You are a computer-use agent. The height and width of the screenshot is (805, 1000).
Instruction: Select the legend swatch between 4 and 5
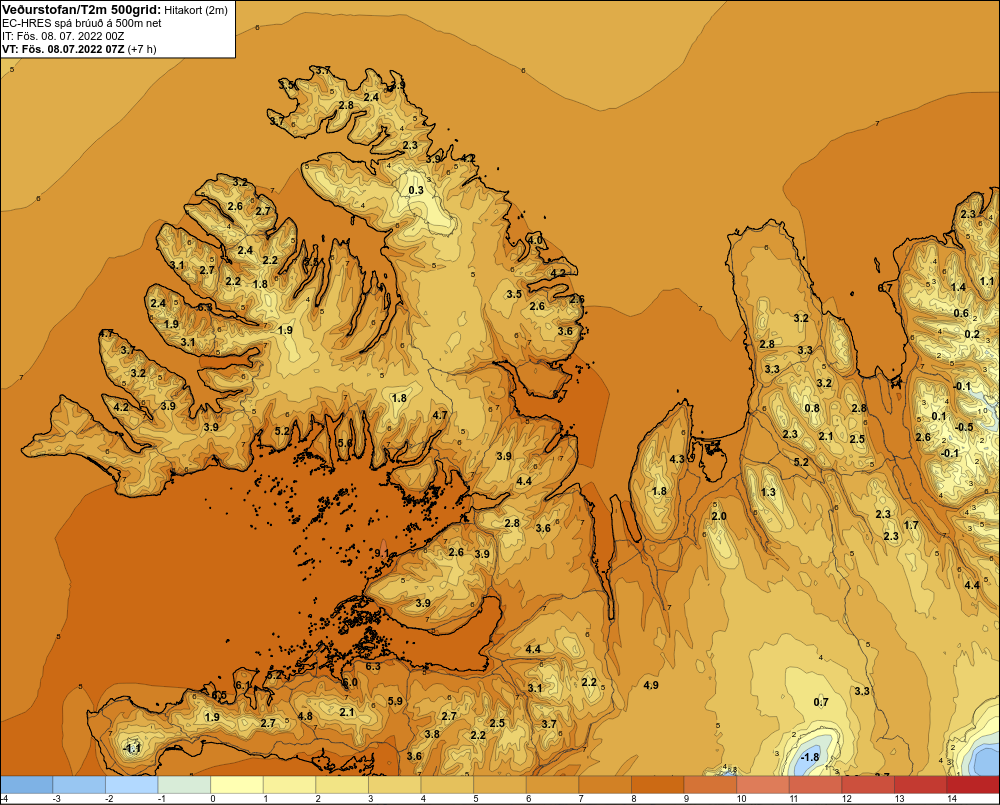click(x=447, y=785)
